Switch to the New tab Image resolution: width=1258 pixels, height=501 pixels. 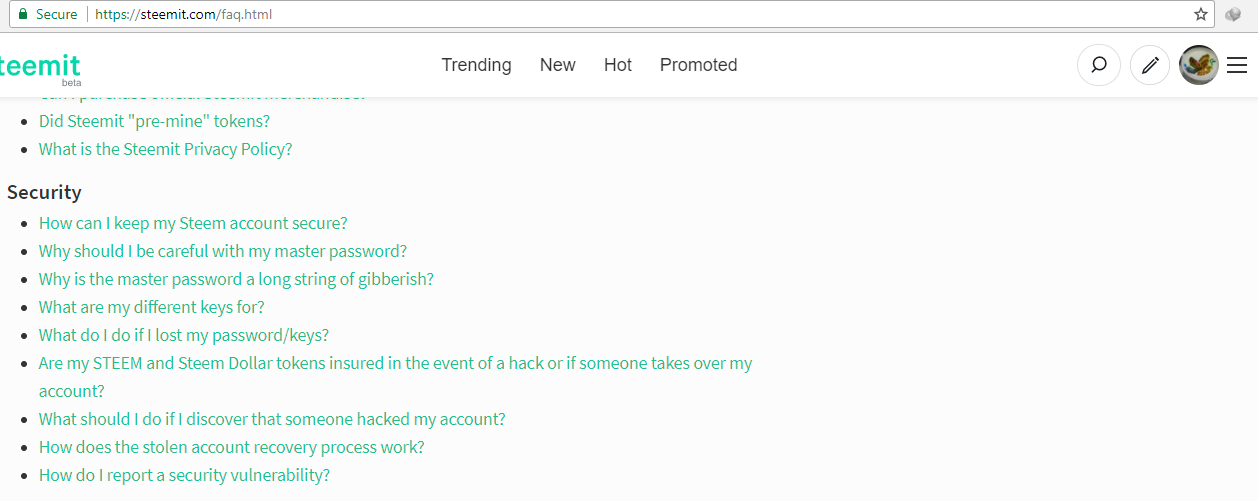pos(557,65)
